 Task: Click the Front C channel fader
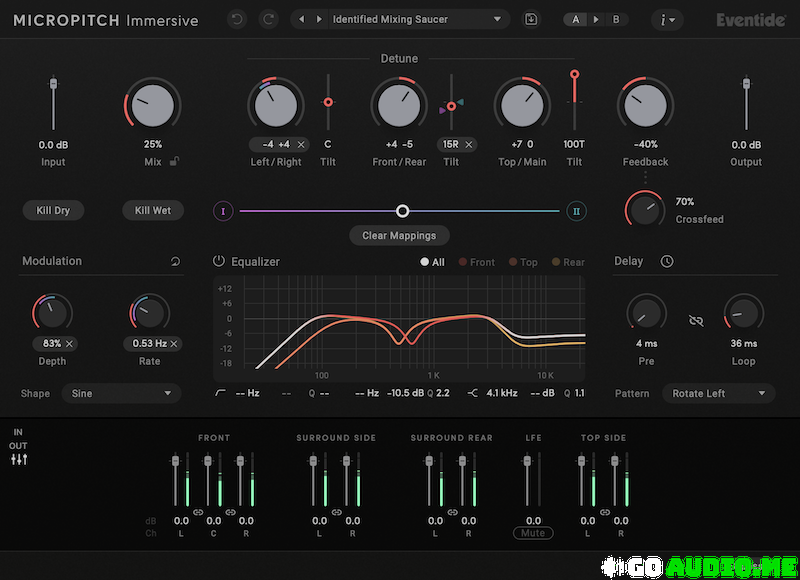click(x=208, y=461)
